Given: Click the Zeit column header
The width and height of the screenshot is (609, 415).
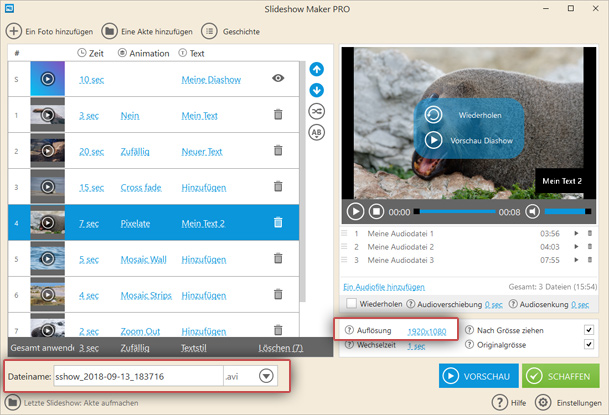Looking at the screenshot, I should [x=90, y=53].
